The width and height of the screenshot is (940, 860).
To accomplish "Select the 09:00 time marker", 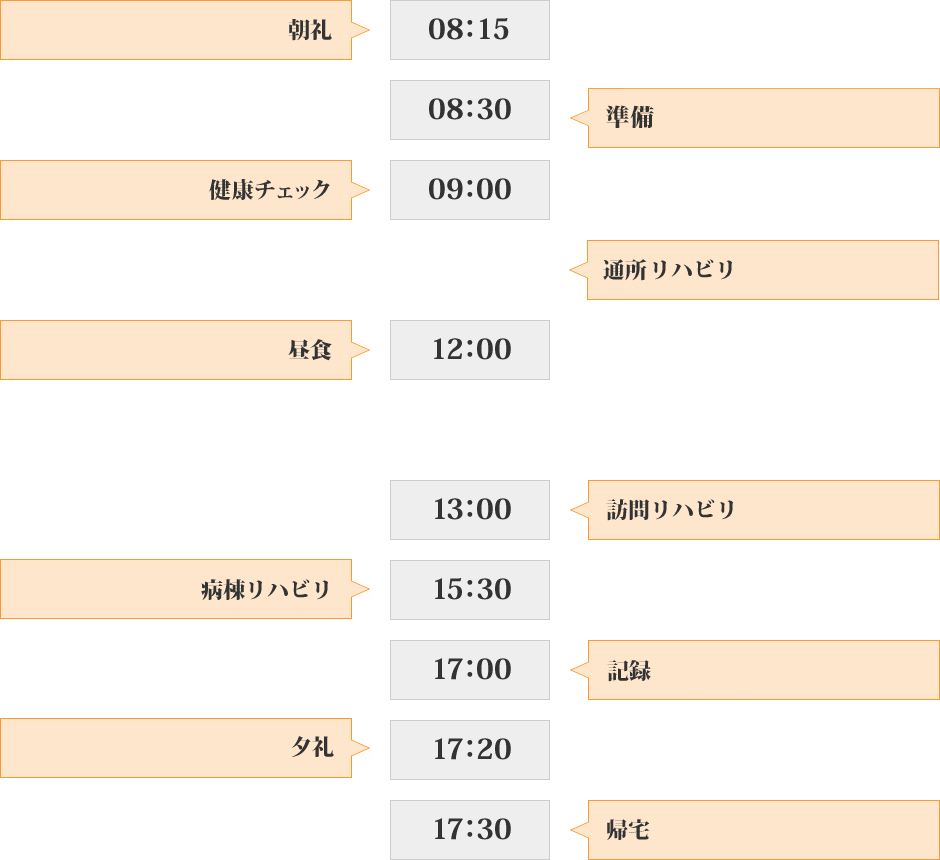I will (469, 190).
